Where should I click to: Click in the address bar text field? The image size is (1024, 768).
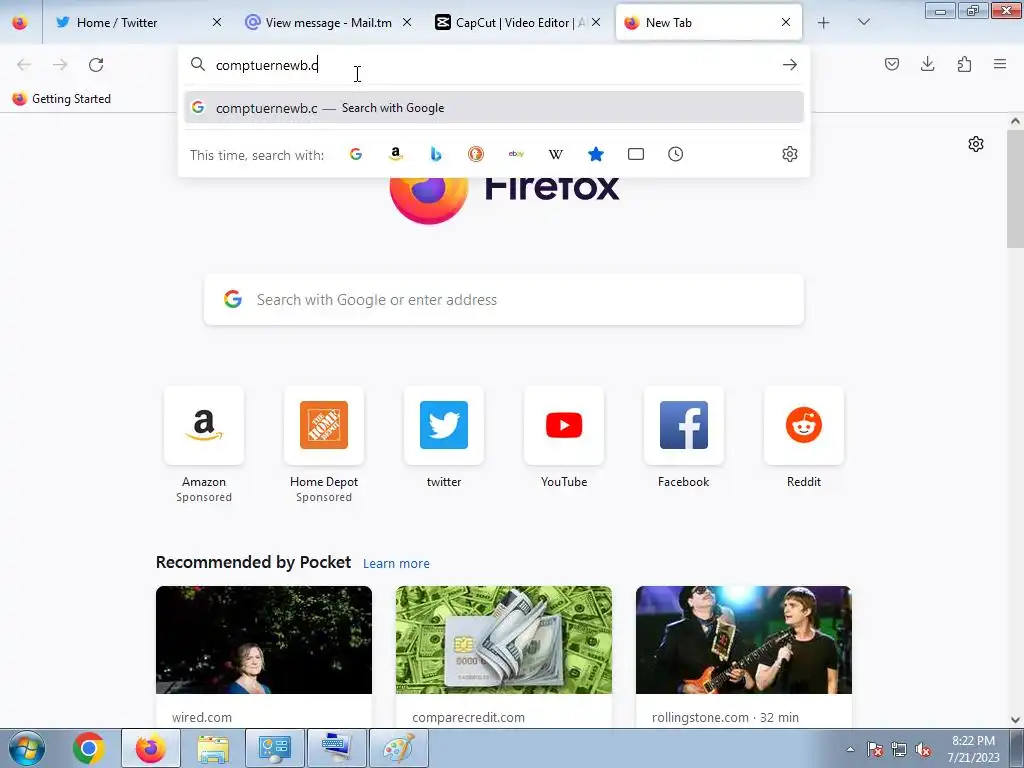[x=493, y=65]
